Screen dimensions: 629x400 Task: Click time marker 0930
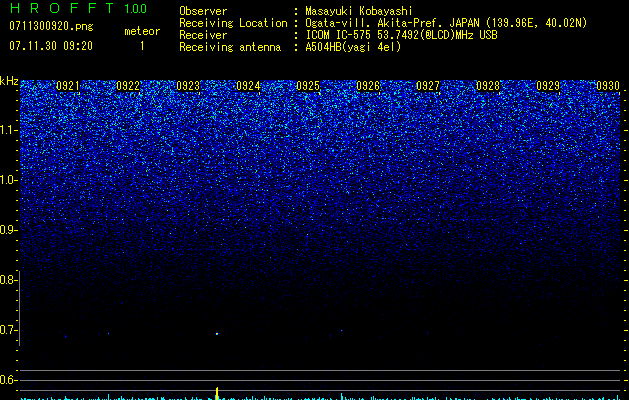click(x=608, y=86)
